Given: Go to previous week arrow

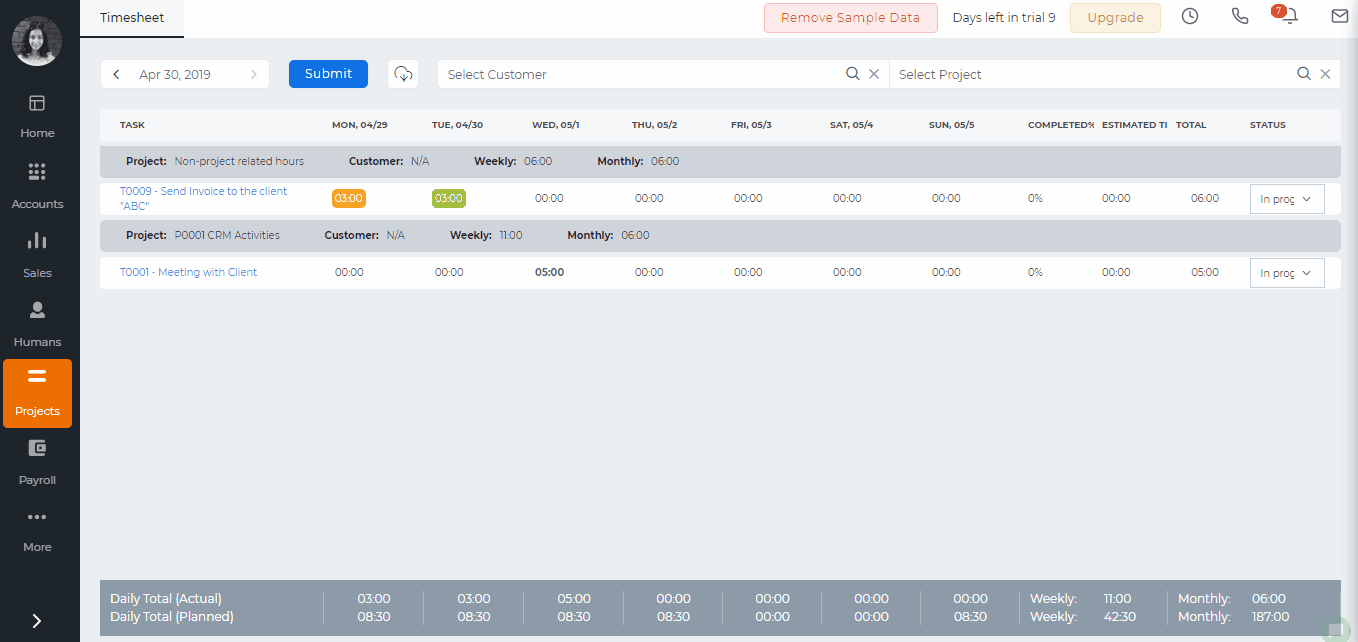Looking at the screenshot, I should 116,74.
